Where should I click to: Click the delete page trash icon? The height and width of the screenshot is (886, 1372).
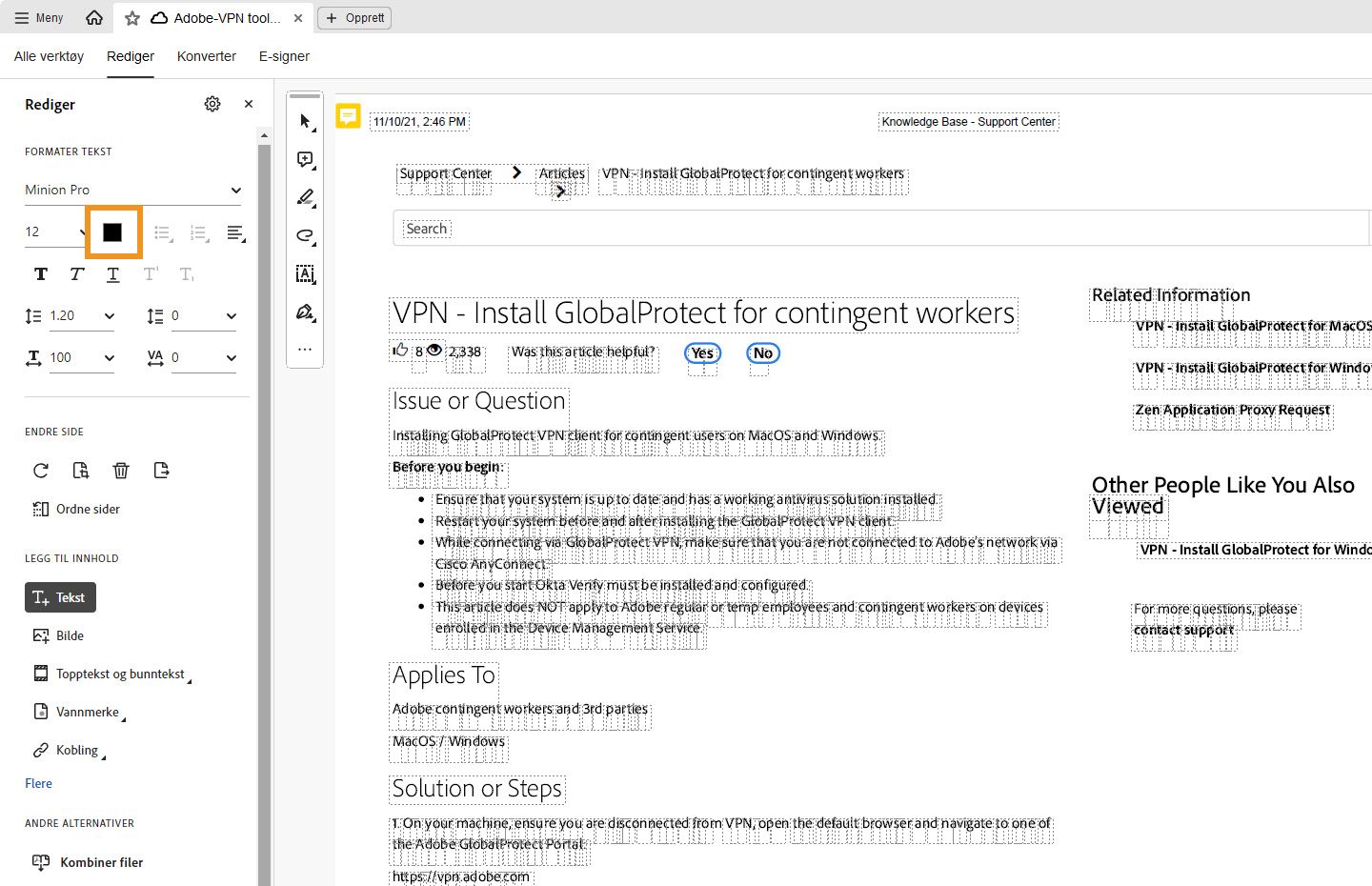tap(121, 470)
